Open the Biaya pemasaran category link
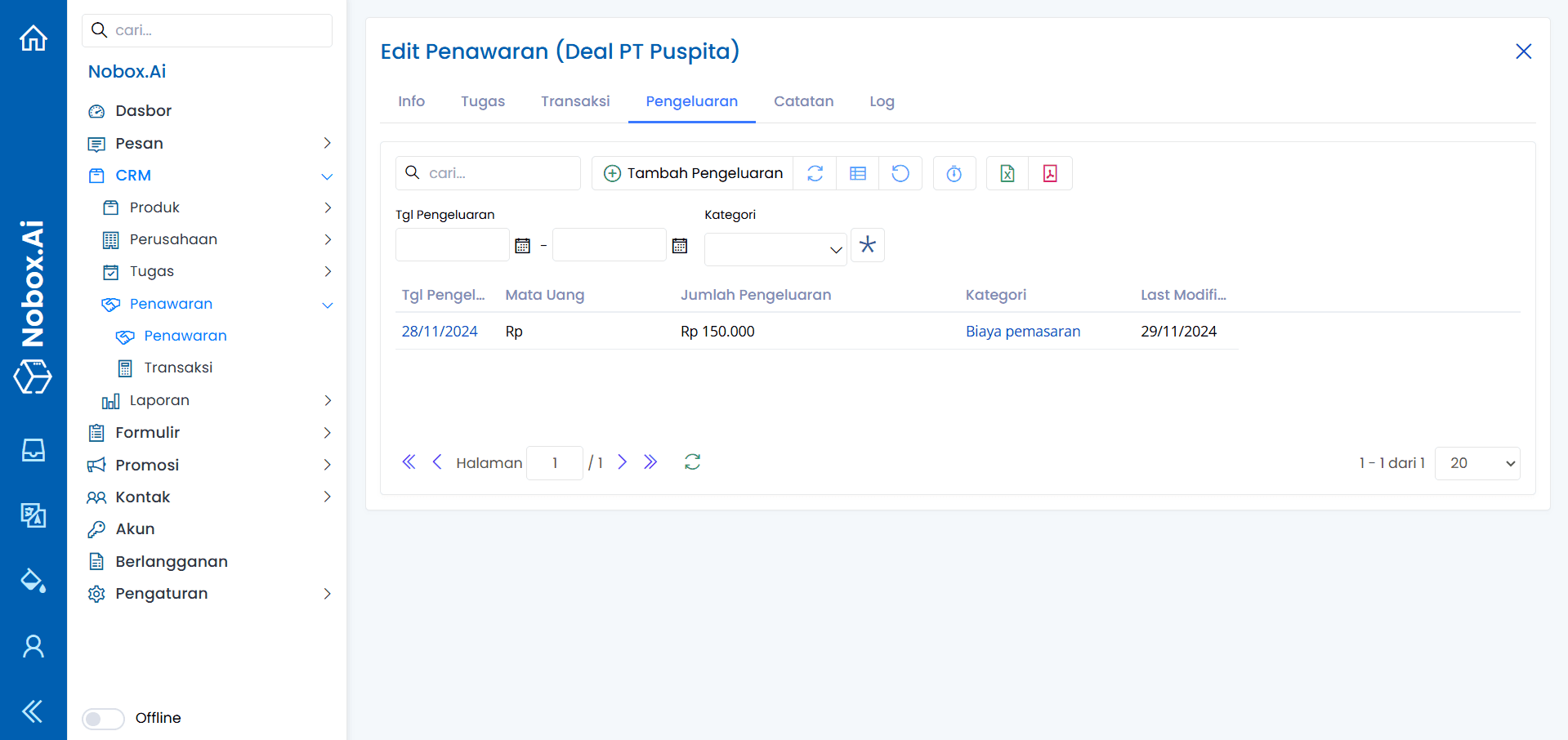Screen dimensions: 1568x740 pos(1022,331)
